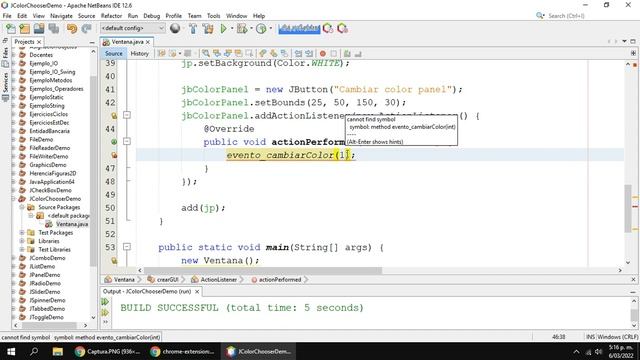Open the Files side tab
The width and height of the screenshot is (640, 360).
tap(5, 53)
